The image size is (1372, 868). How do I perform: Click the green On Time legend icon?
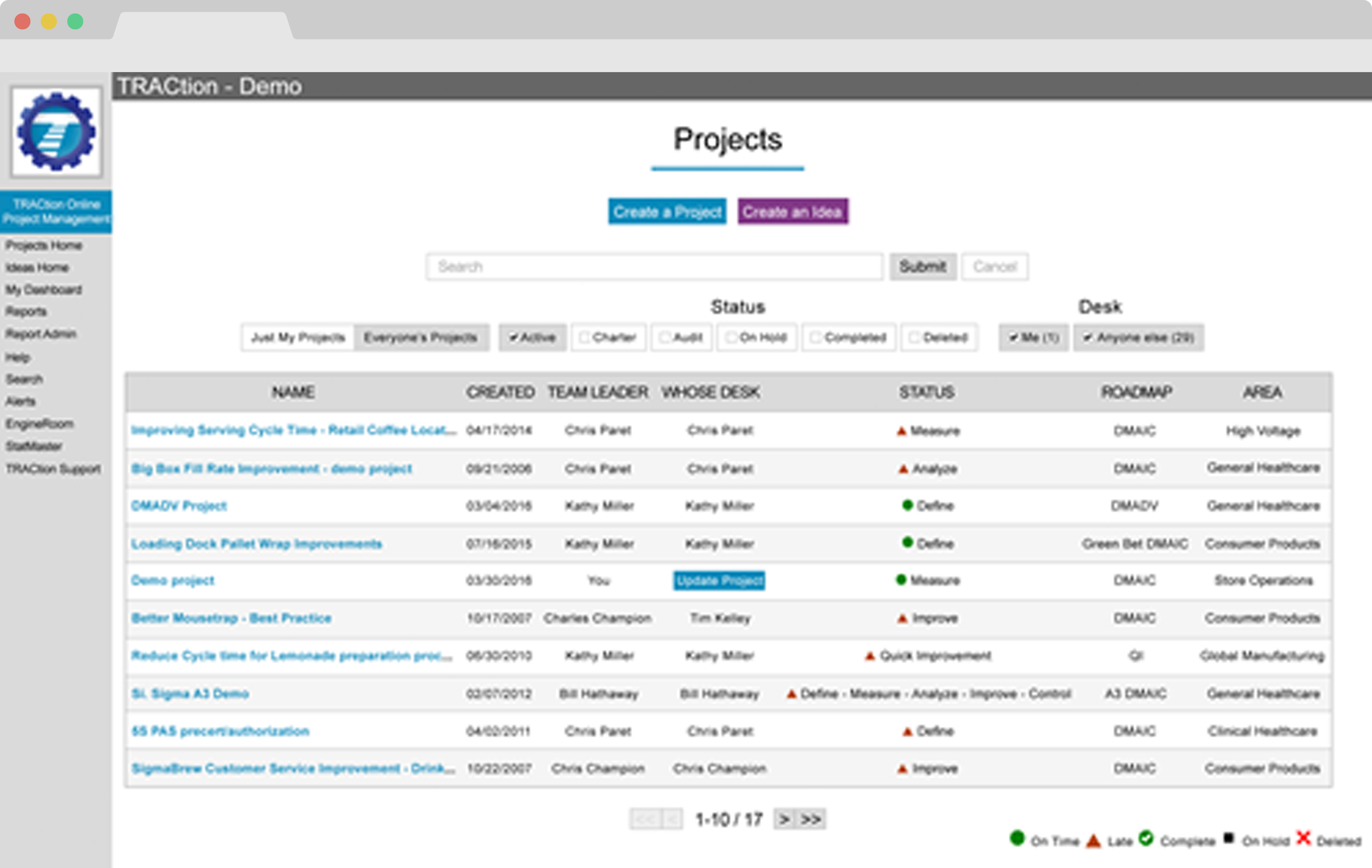pyautogui.click(x=1017, y=839)
